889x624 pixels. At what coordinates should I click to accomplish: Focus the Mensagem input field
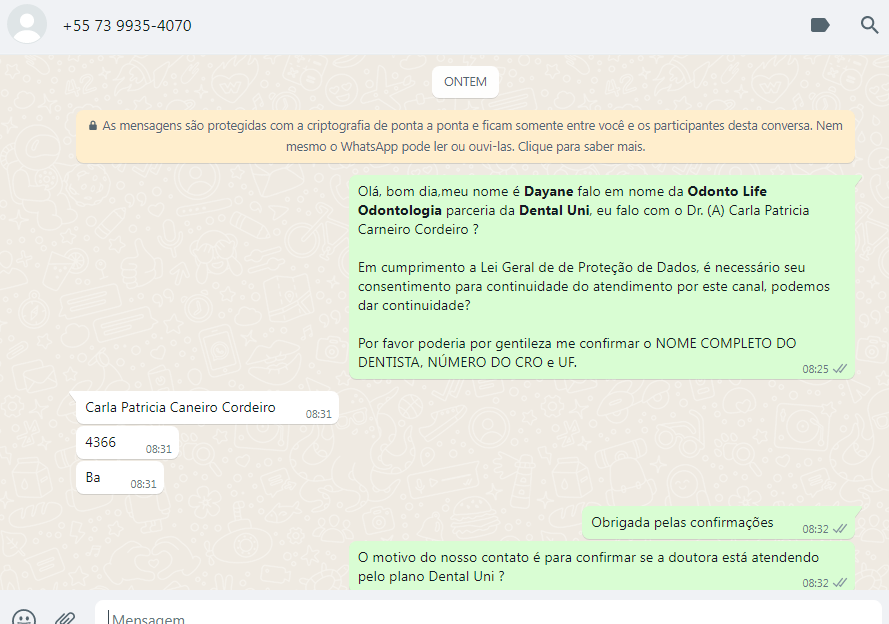pyautogui.click(x=488, y=614)
